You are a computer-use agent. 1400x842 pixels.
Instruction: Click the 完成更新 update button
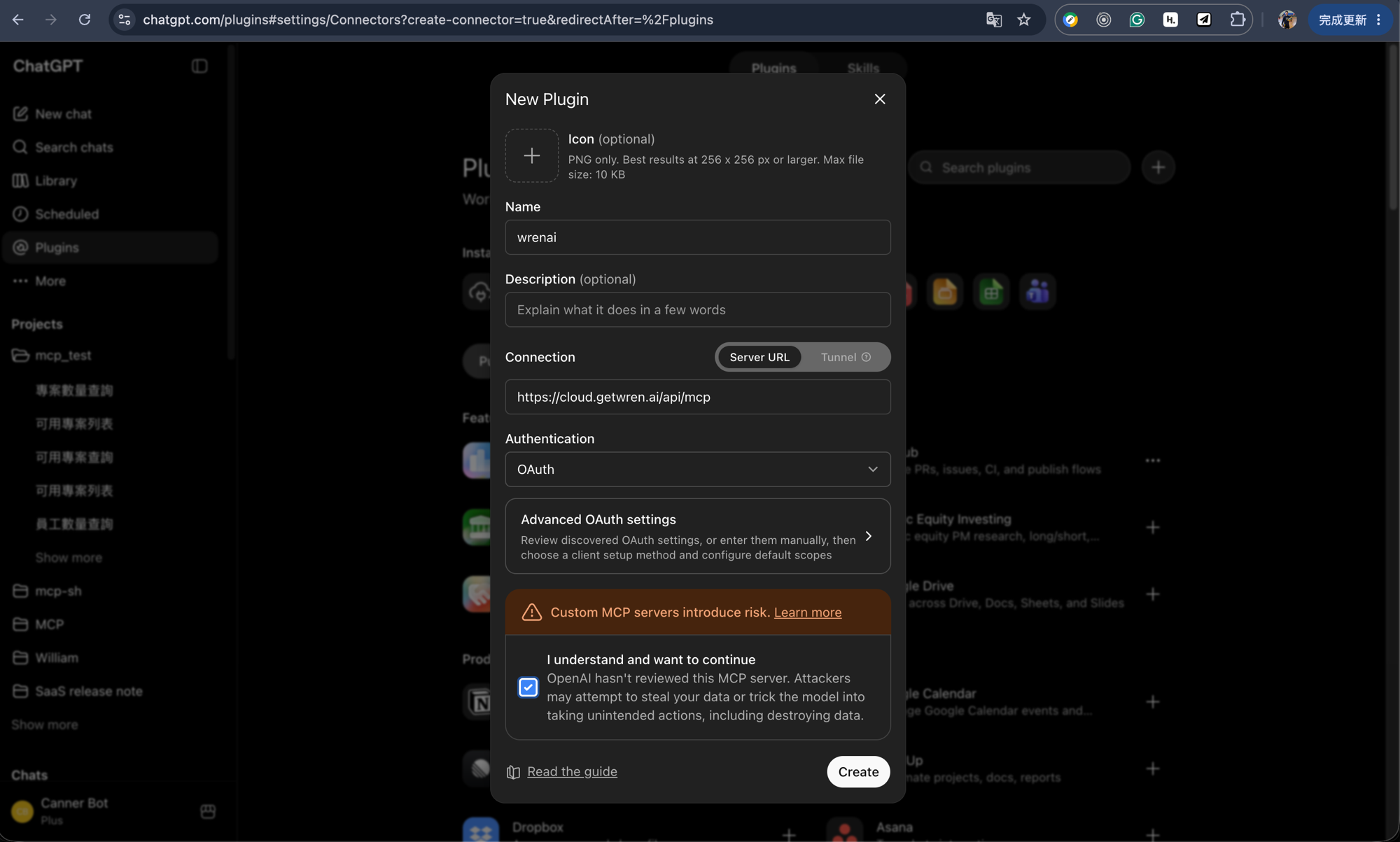click(x=1343, y=20)
